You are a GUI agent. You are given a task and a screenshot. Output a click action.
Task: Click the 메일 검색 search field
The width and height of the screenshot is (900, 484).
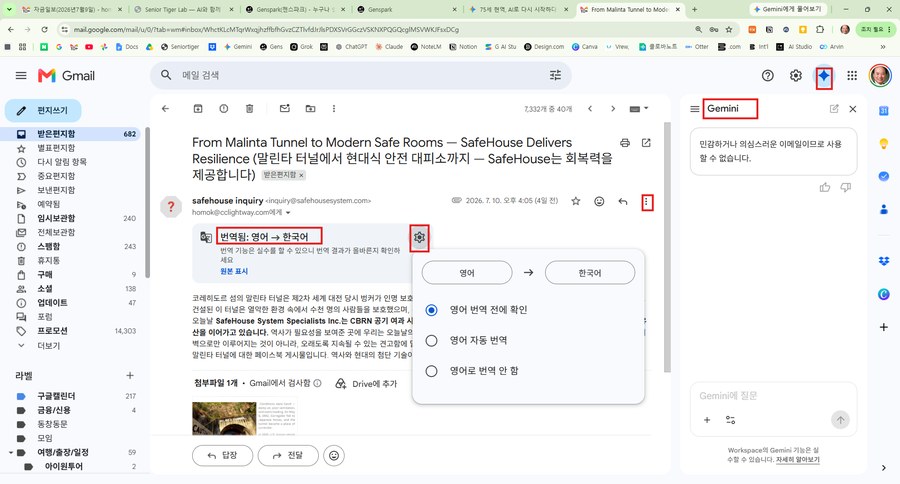[362, 75]
